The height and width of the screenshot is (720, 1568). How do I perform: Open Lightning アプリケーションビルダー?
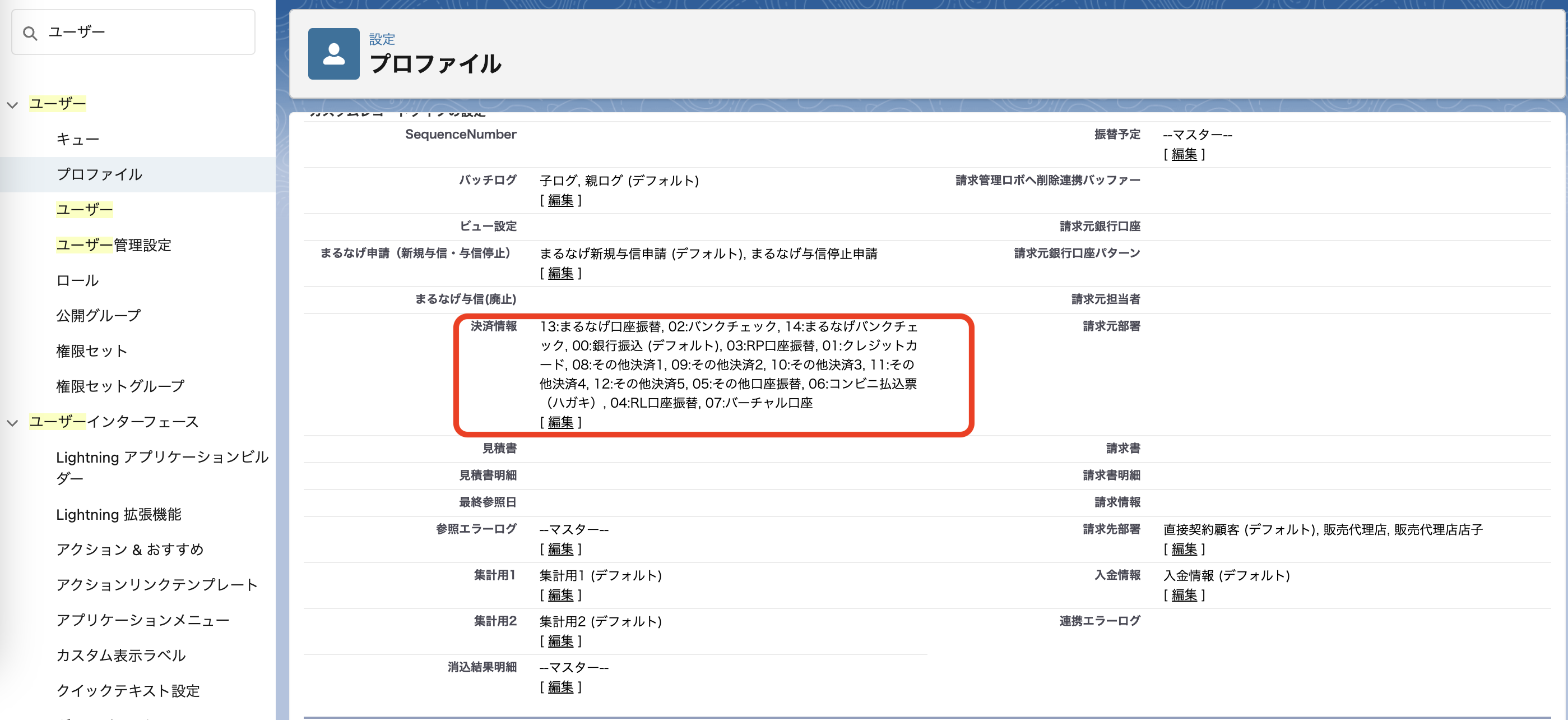pyautogui.click(x=161, y=467)
